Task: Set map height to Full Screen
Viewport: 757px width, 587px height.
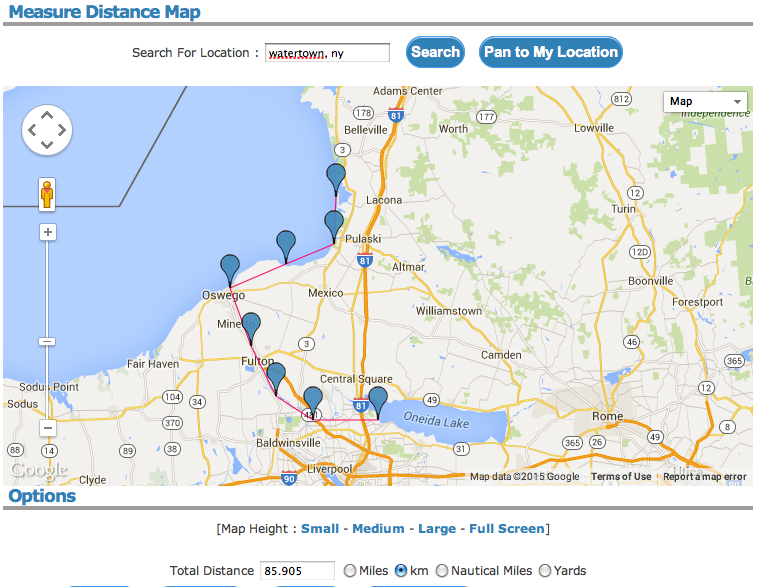Action: tap(507, 528)
